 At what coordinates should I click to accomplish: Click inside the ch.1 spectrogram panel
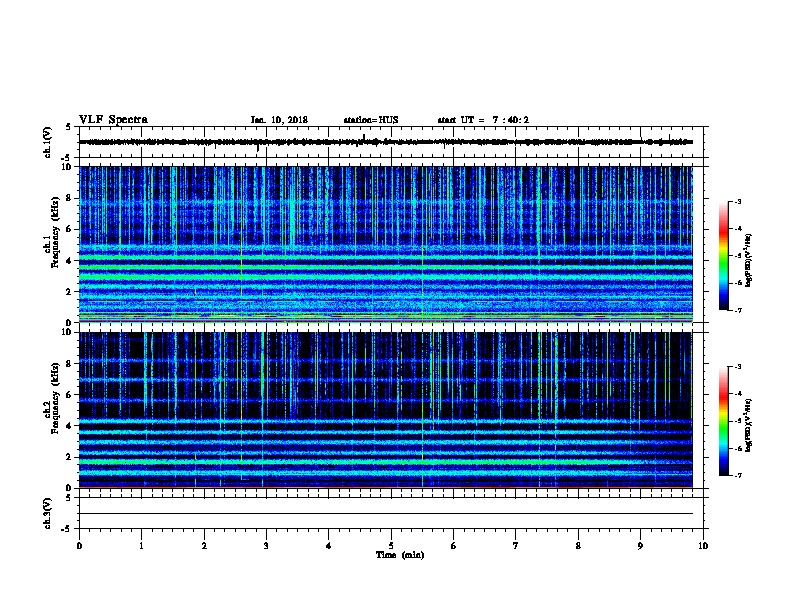click(x=386, y=244)
